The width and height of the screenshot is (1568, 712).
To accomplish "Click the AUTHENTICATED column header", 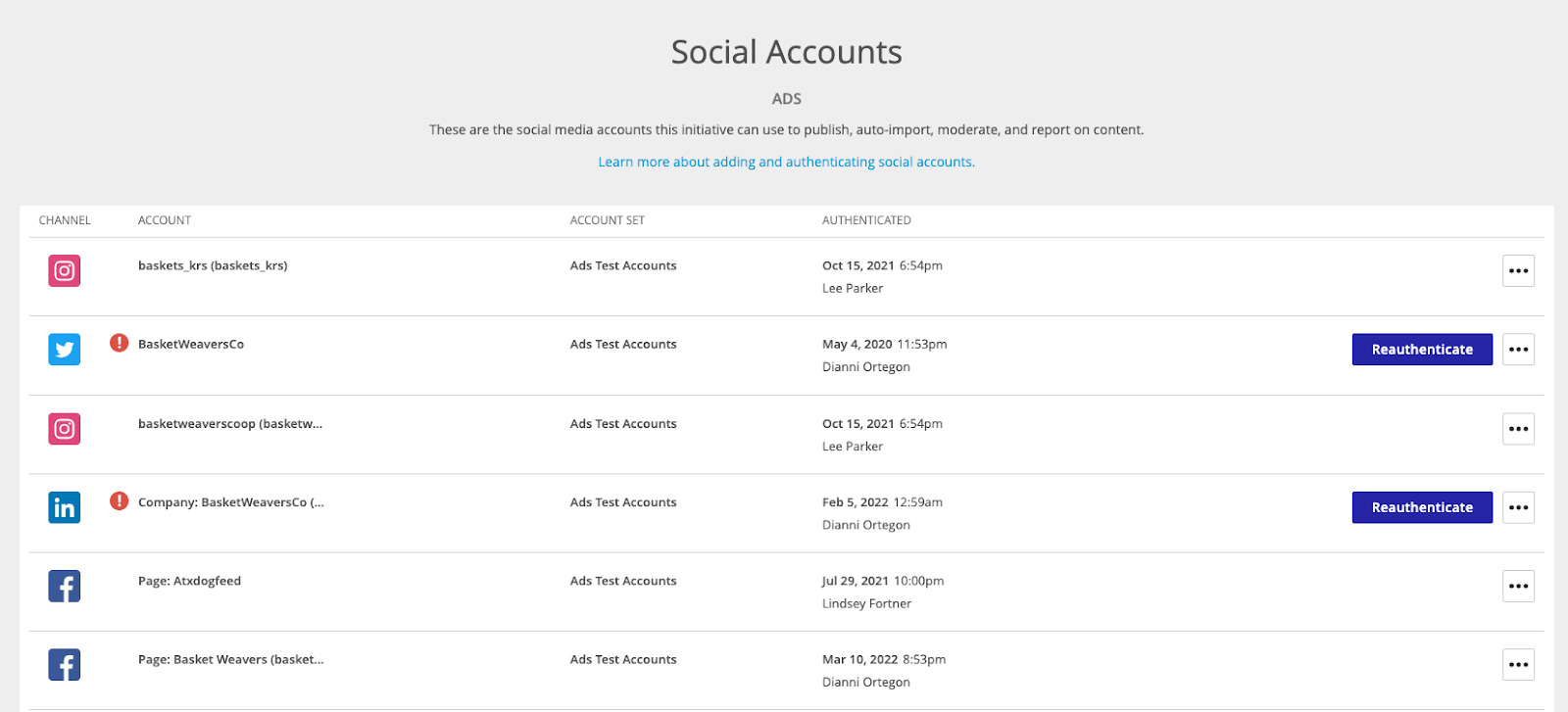I will pos(865,219).
